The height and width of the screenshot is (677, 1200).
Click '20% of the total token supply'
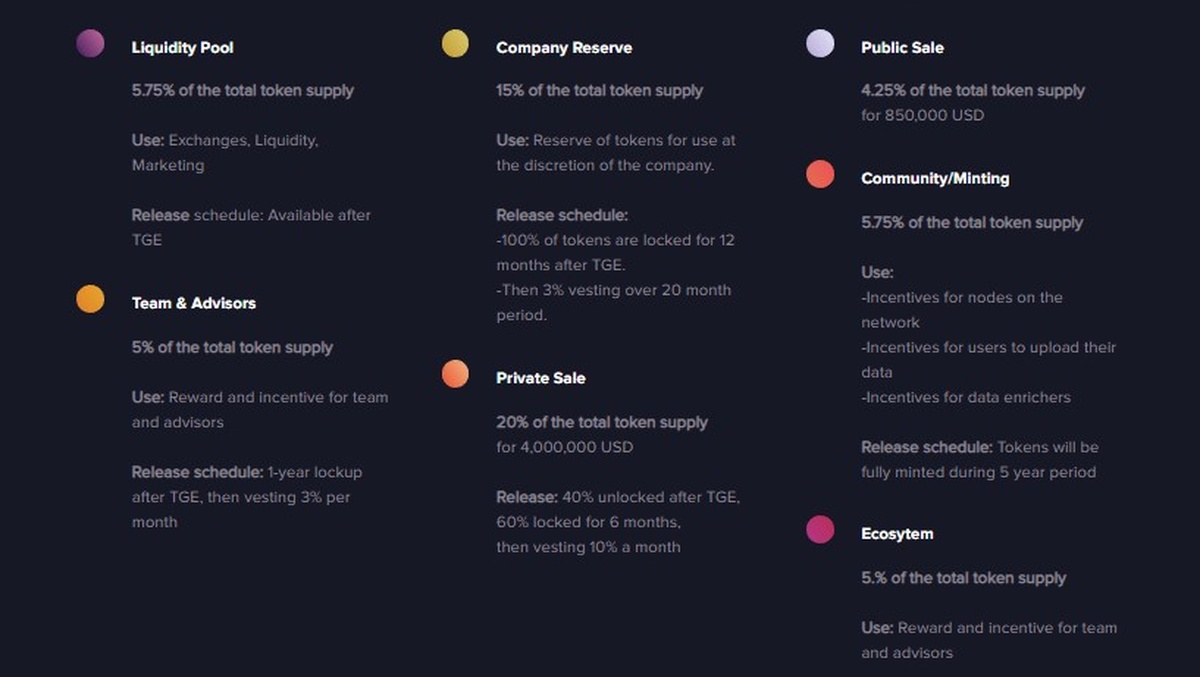pyautogui.click(x=602, y=422)
